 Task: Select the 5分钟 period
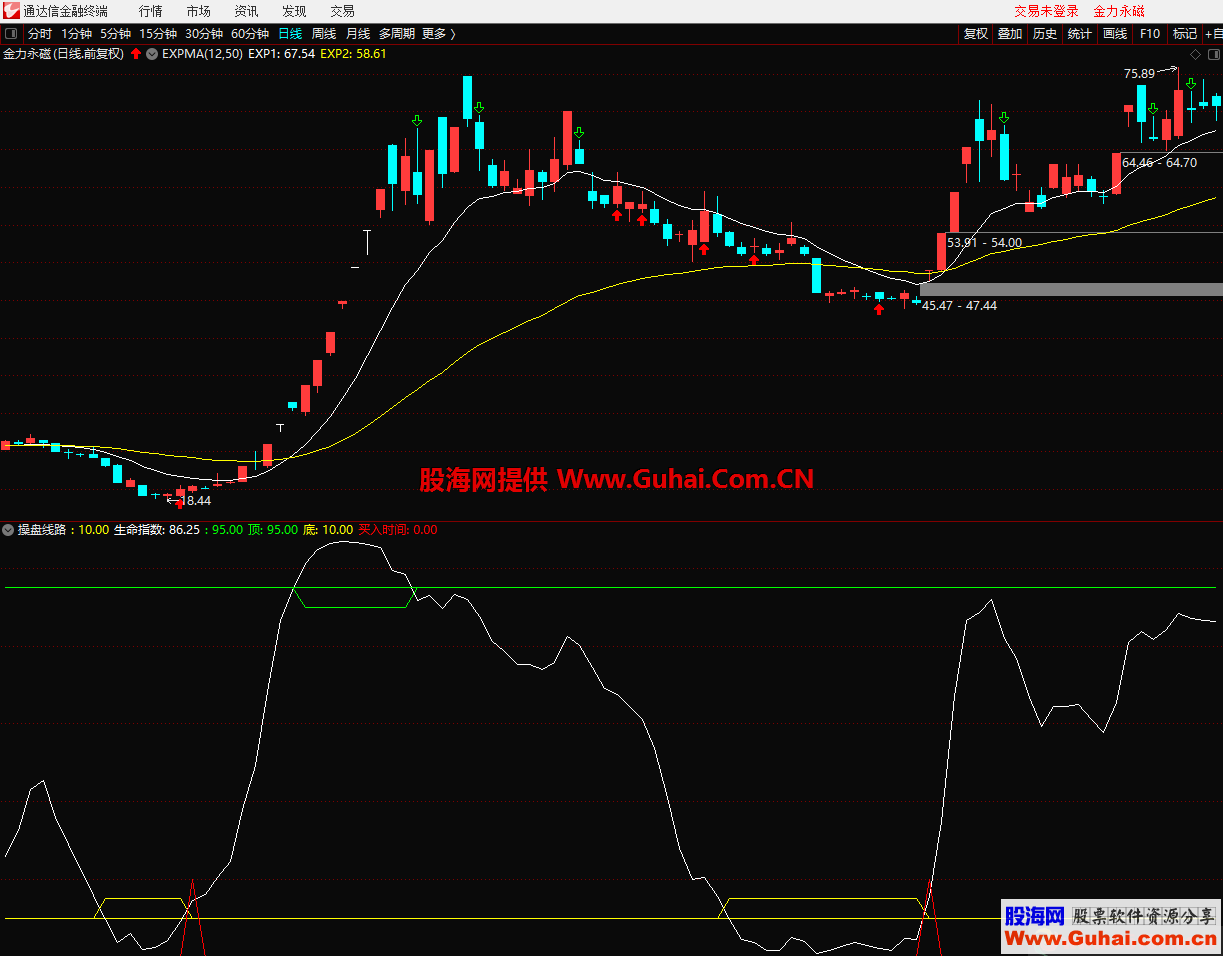(116, 34)
